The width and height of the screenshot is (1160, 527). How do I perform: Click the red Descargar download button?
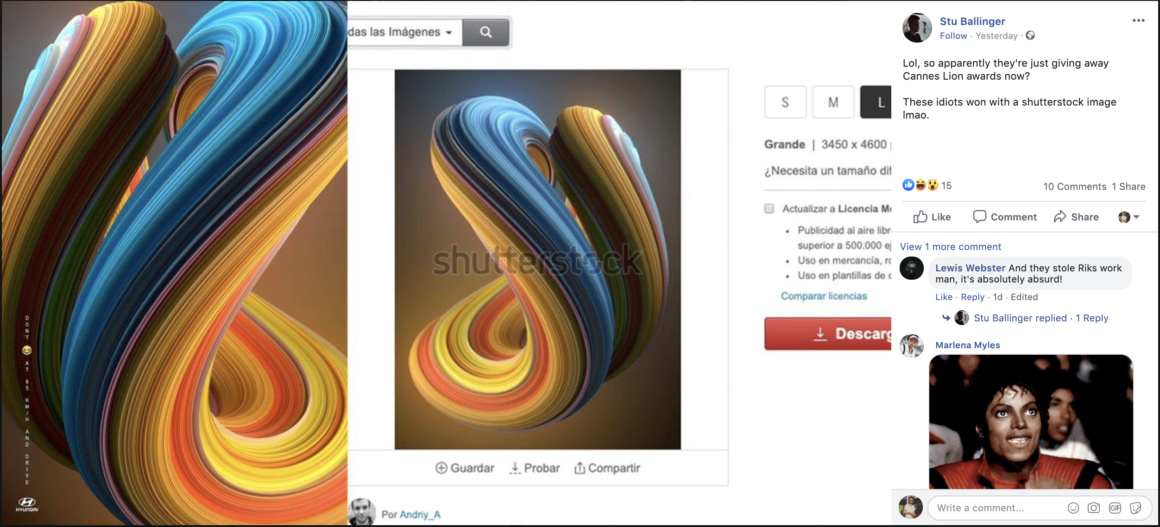click(x=828, y=334)
